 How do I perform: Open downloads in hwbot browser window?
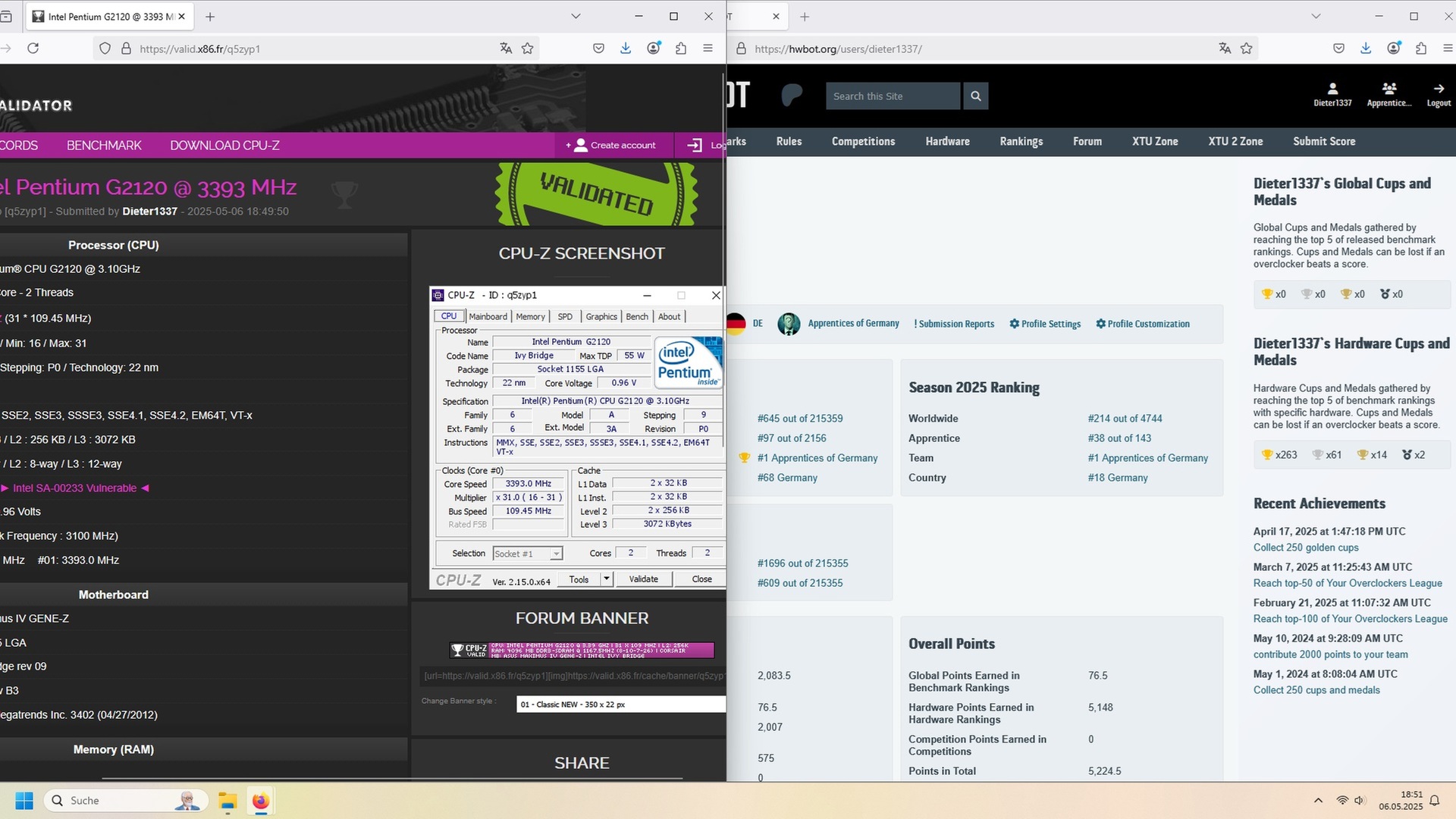point(1366,49)
